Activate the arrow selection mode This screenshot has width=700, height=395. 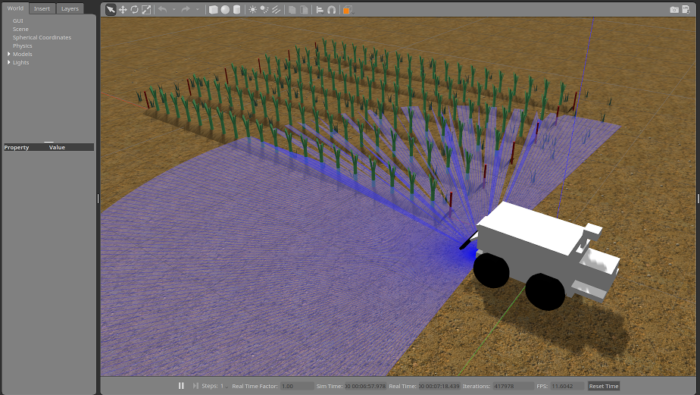[x=111, y=9]
